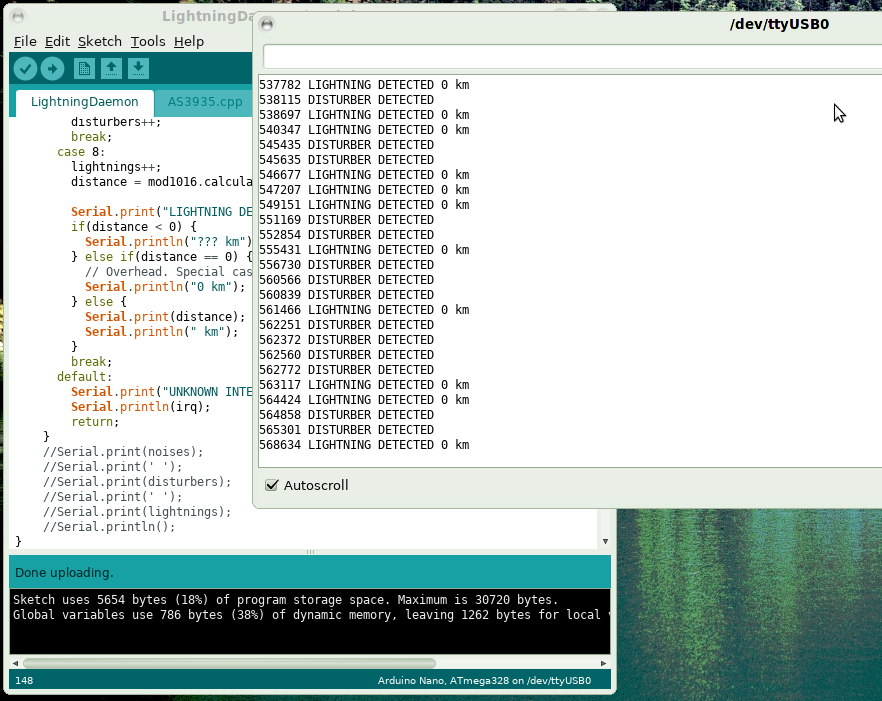Toggle the Autoscroll checkbox
Image resolution: width=882 pixels, height=701 pixels.
pos(272,485)
